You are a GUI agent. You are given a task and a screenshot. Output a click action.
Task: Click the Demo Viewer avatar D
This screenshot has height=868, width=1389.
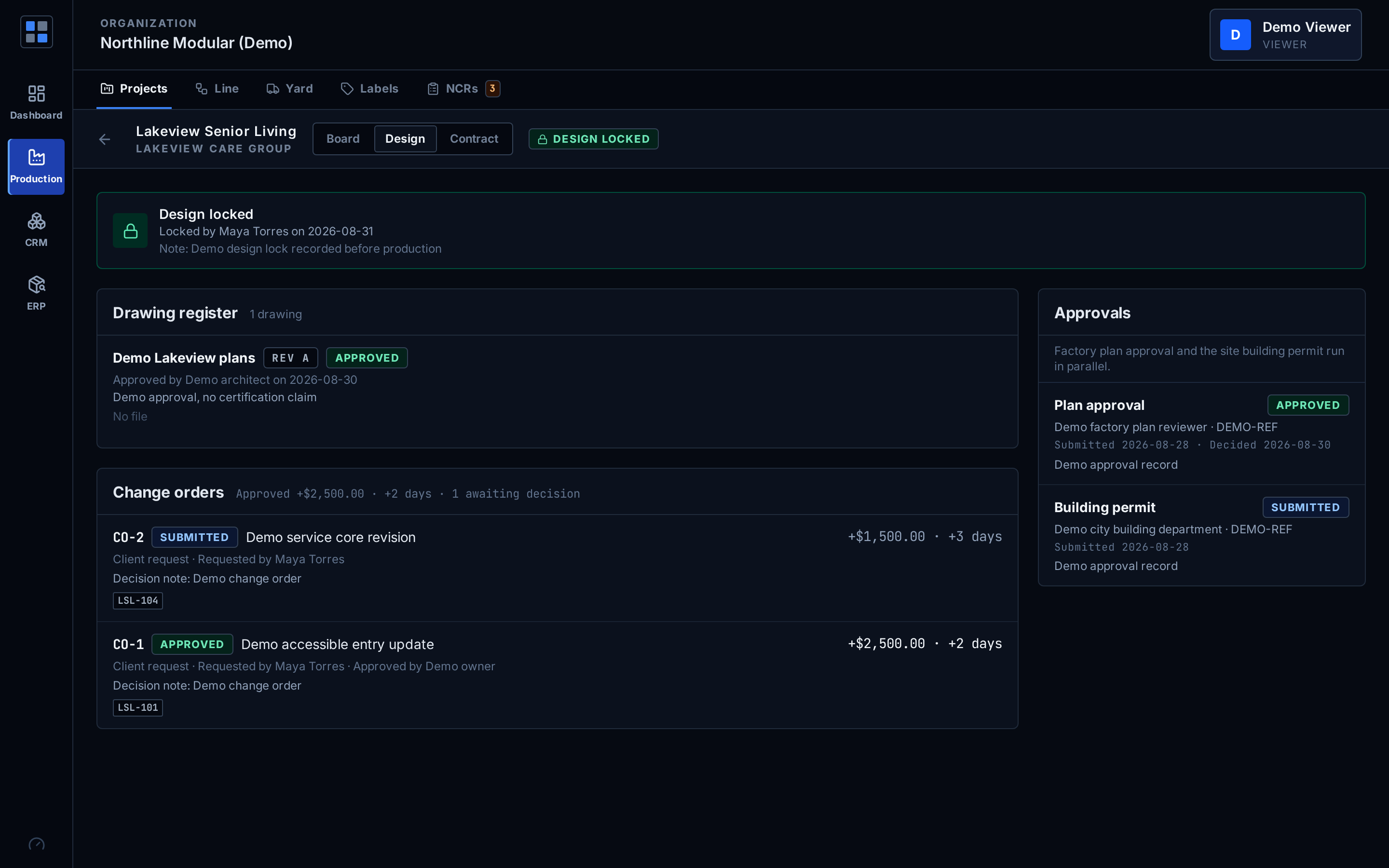(1235, 34)
